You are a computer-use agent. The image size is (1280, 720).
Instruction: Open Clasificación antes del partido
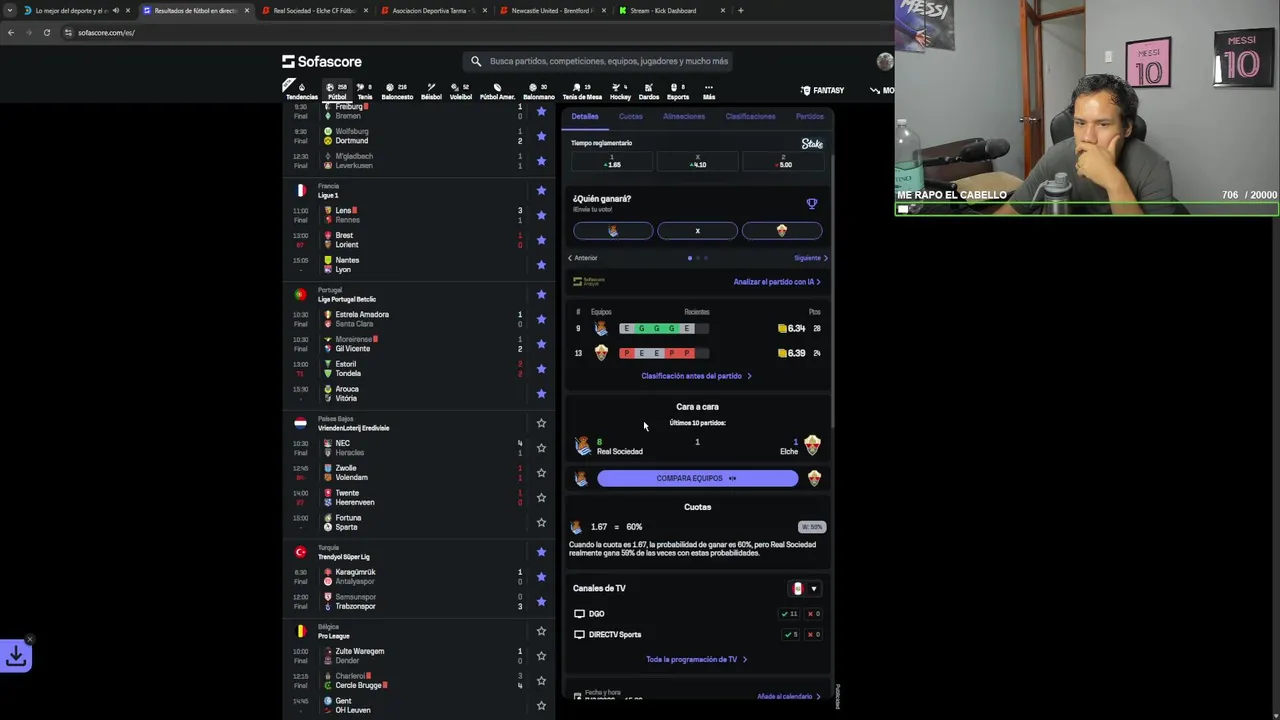coord(696,376)
